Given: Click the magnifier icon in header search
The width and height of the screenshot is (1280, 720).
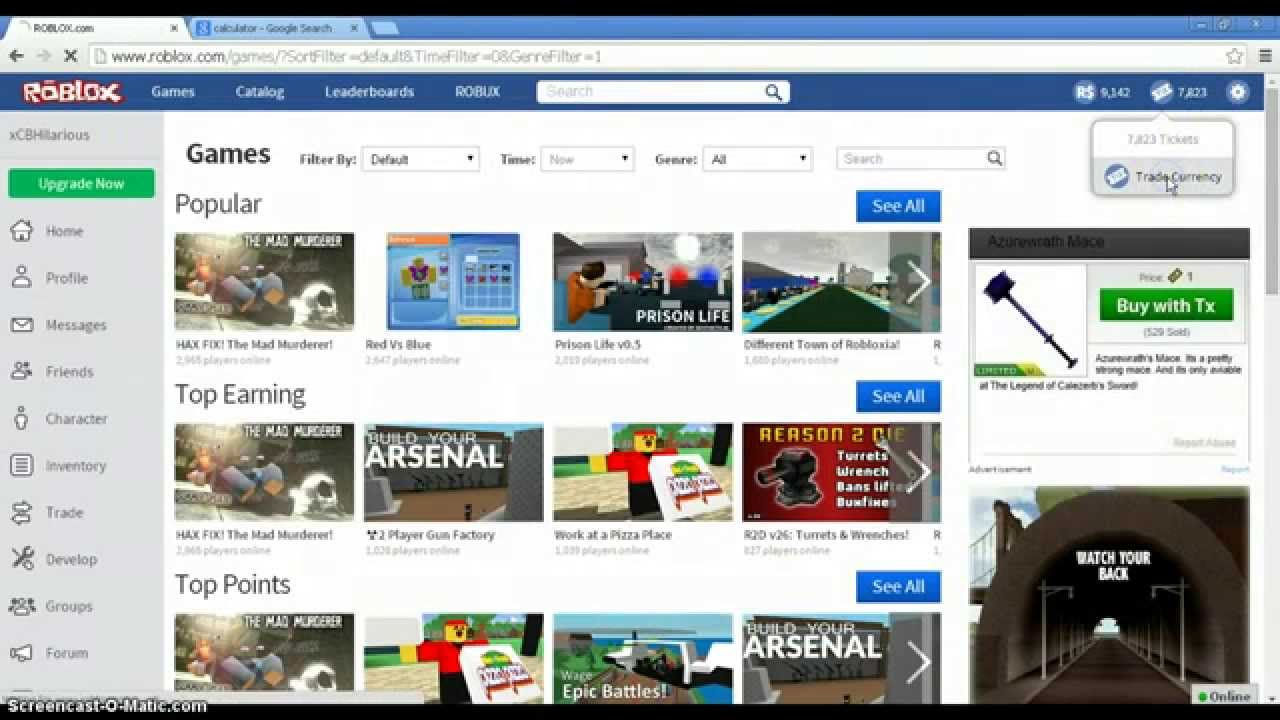Looking at the screenshot, I should (x=773, y=92).
